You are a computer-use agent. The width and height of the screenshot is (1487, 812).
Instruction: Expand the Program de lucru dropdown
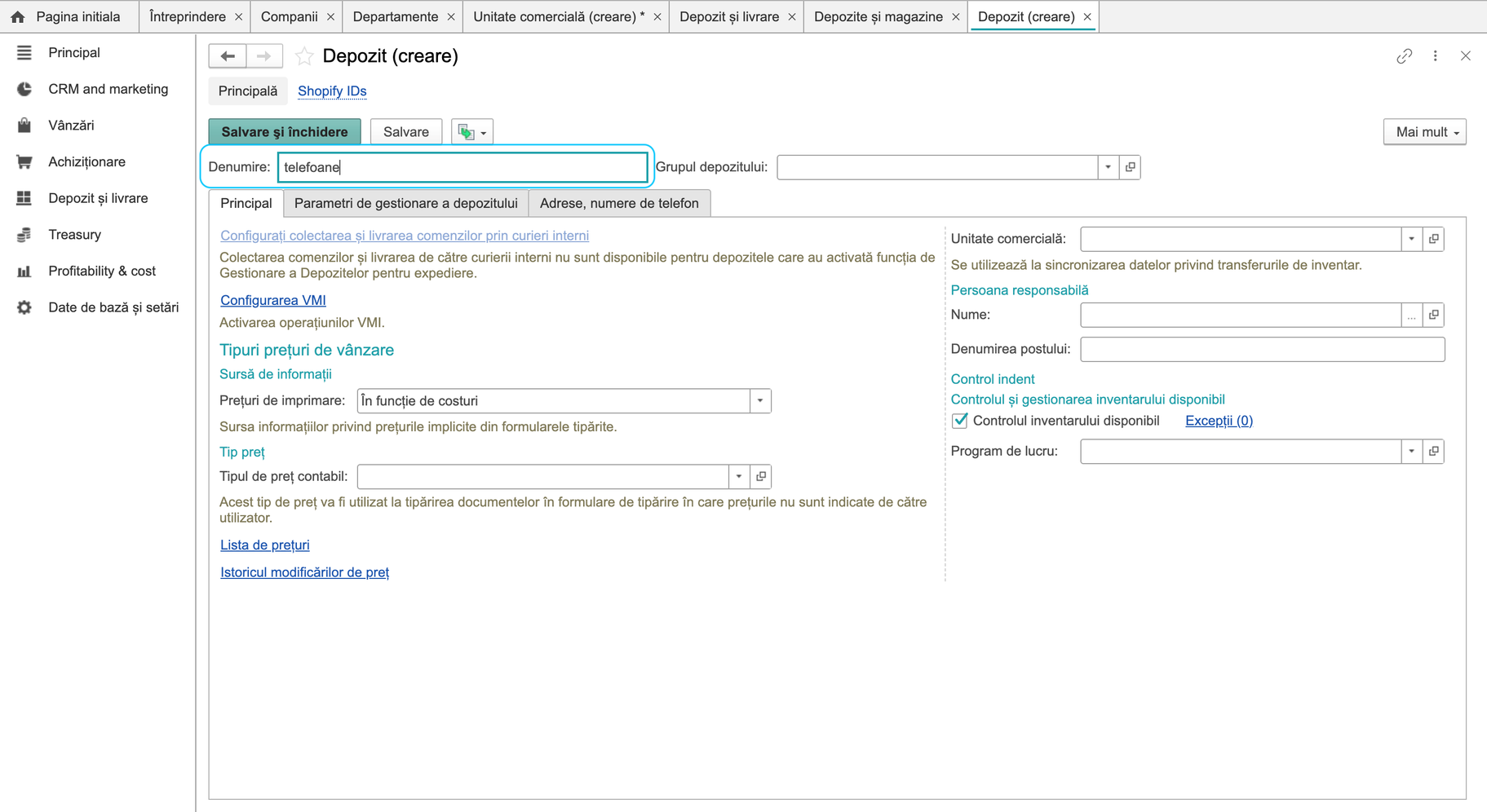coord(1411,451)
